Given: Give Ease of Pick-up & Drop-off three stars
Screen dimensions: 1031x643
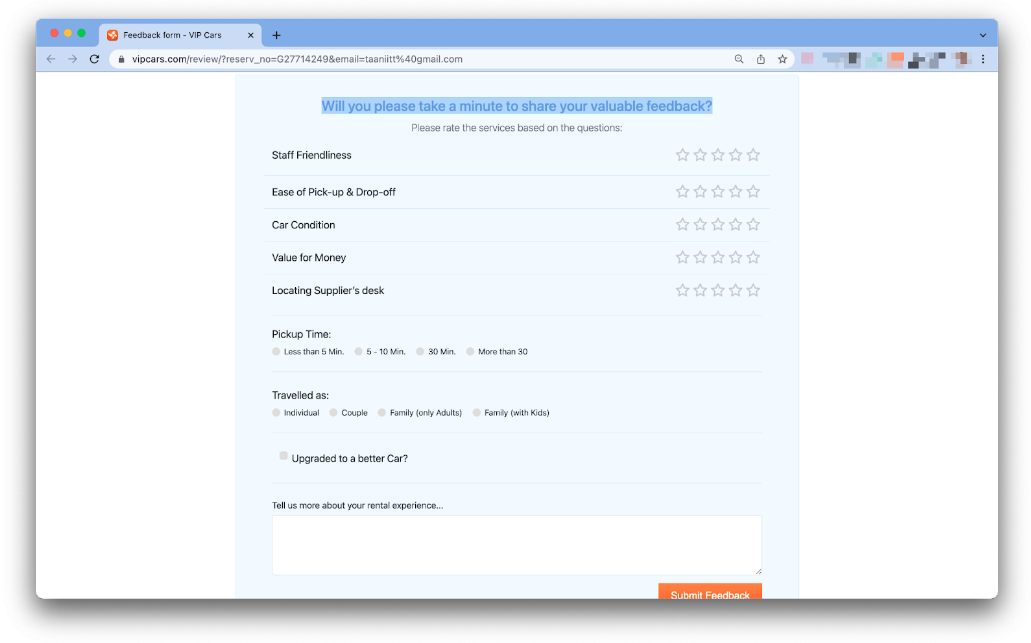Looking at the screenshot, I should click(717, 192).
